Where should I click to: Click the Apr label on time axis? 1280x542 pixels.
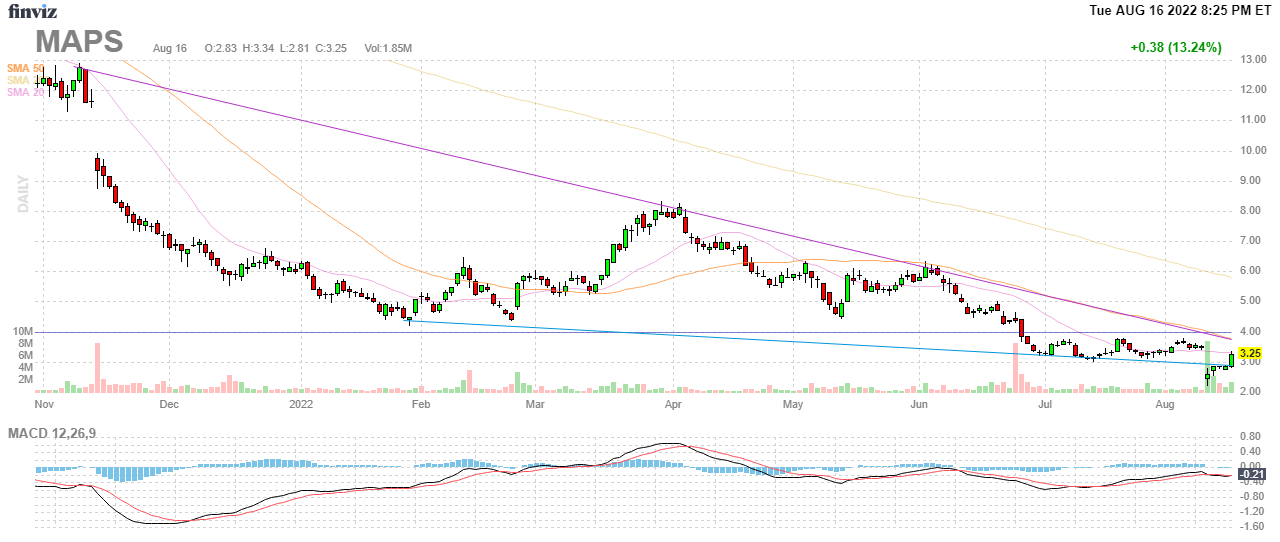673,405
